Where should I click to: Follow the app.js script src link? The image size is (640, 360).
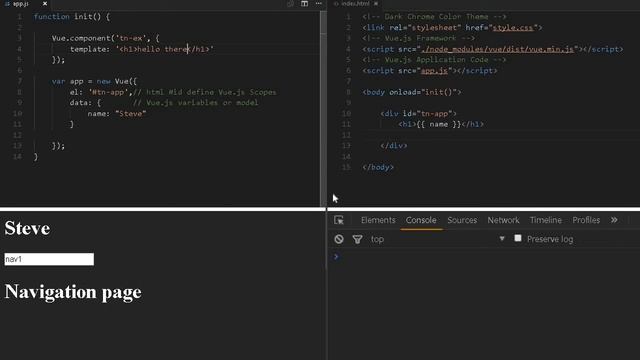click(434, 71)
